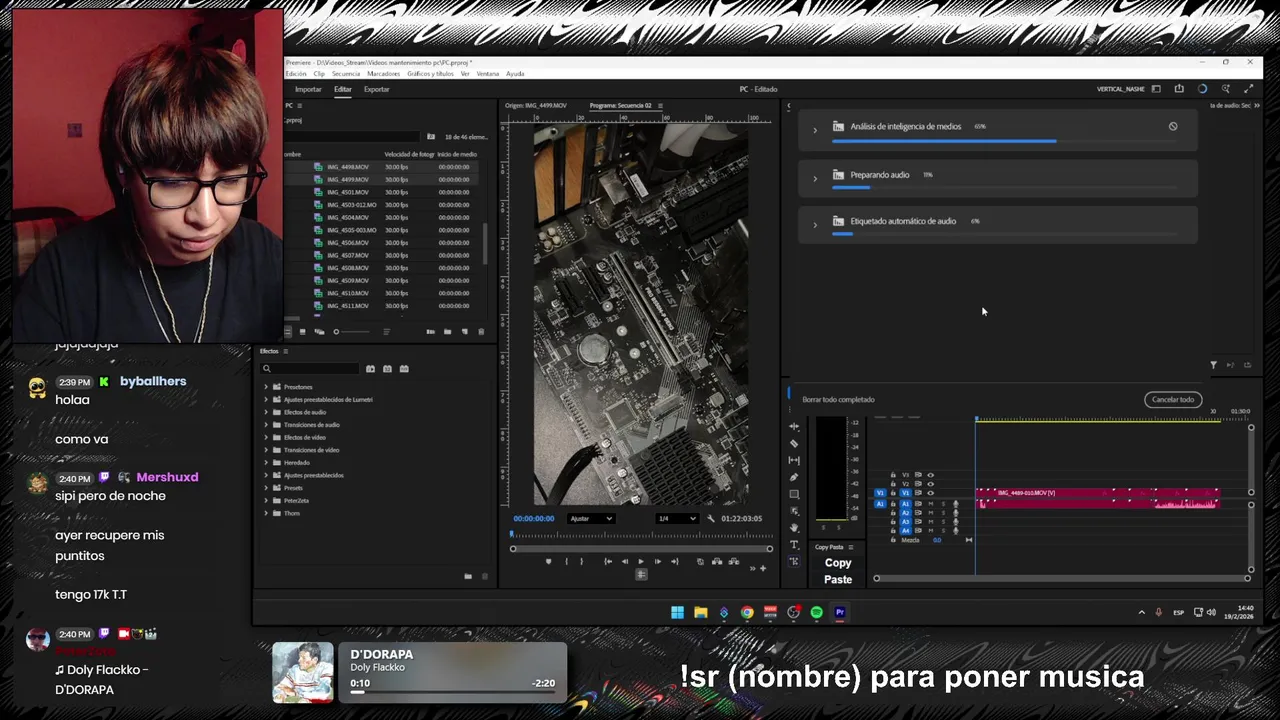Create new item in project panel
Image resolution: width=1280 pixels, height=720 pixels.
[464, 332]
